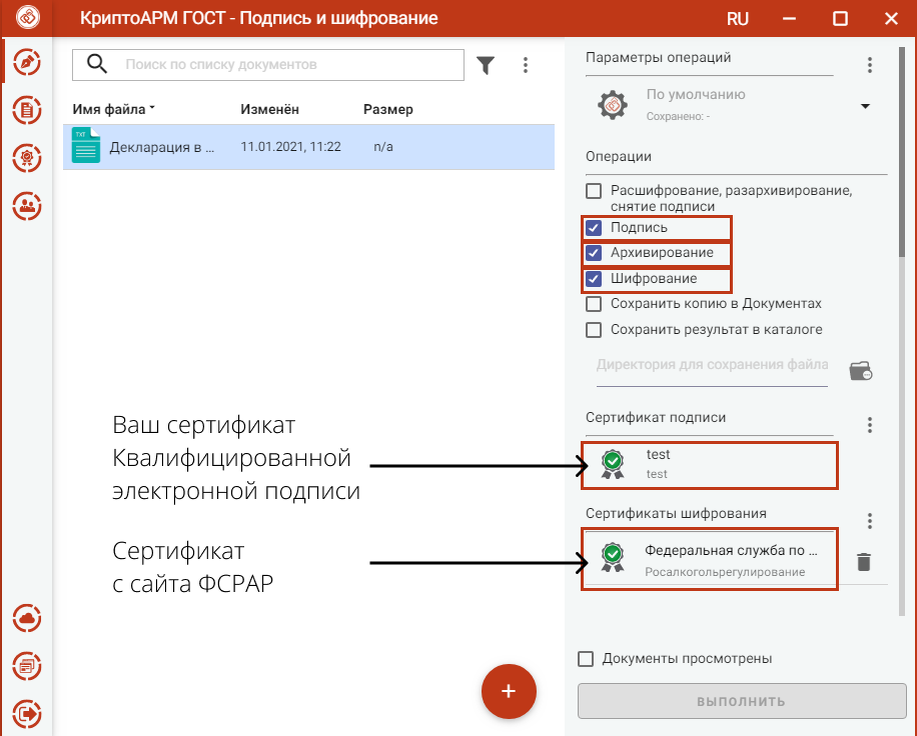Screen dimensions: 917x736
Task: Sort by Размер column header
Action: (x=388, y=109)
